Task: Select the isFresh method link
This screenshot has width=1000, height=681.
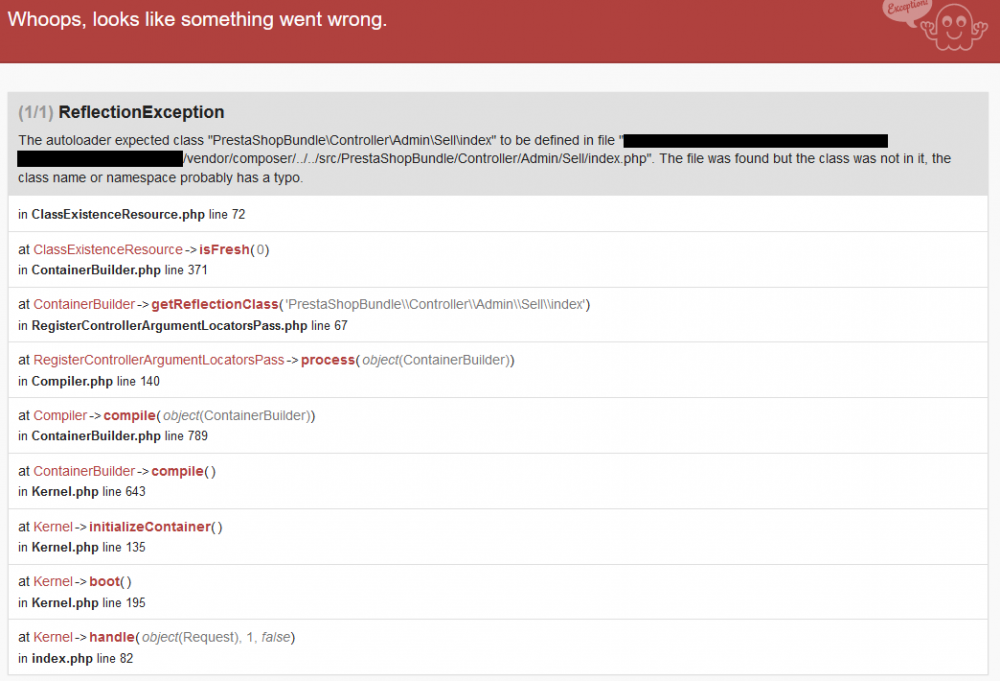Action: (223, 249)
